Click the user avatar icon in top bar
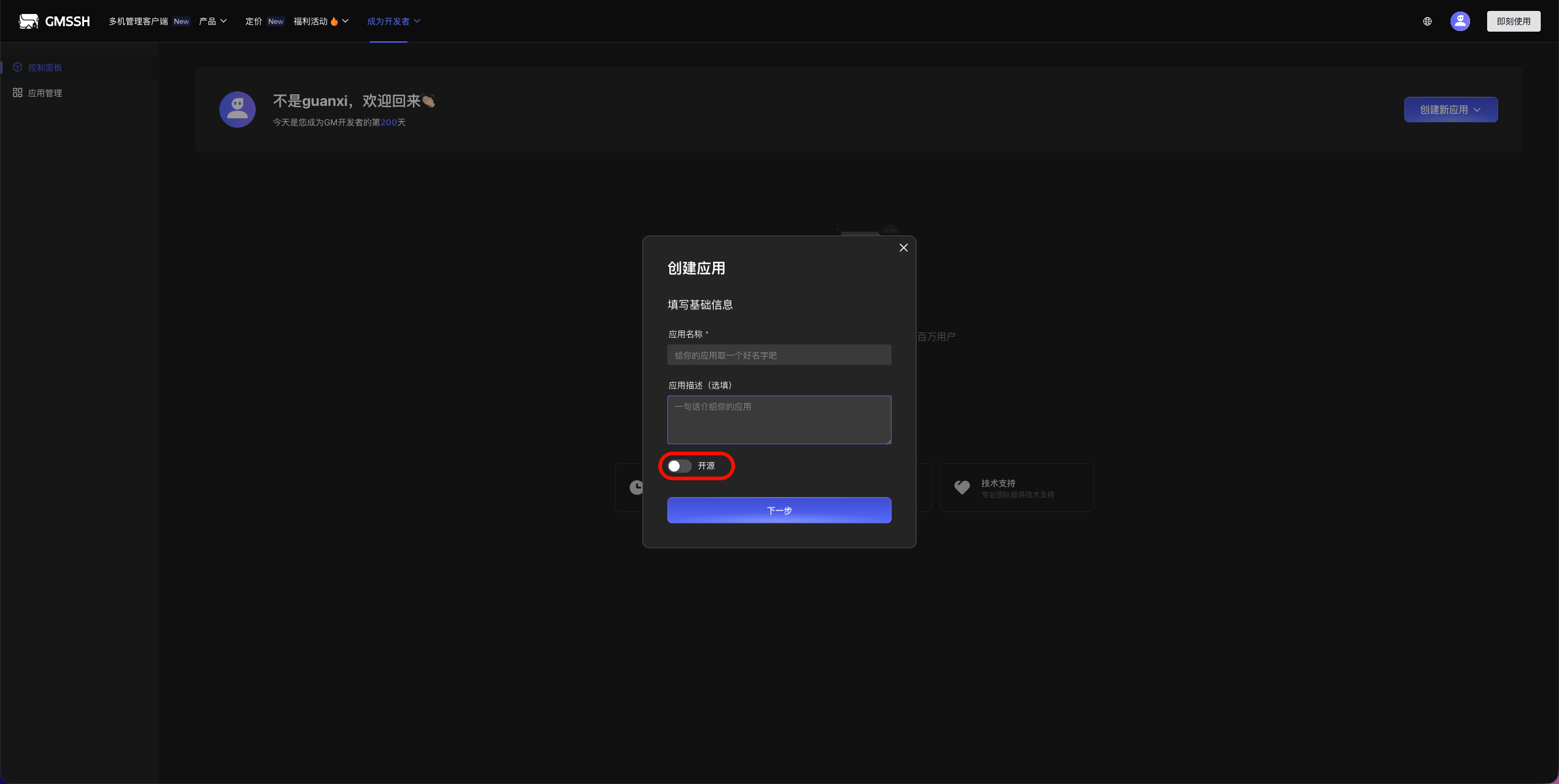 tap(1460, 21)
